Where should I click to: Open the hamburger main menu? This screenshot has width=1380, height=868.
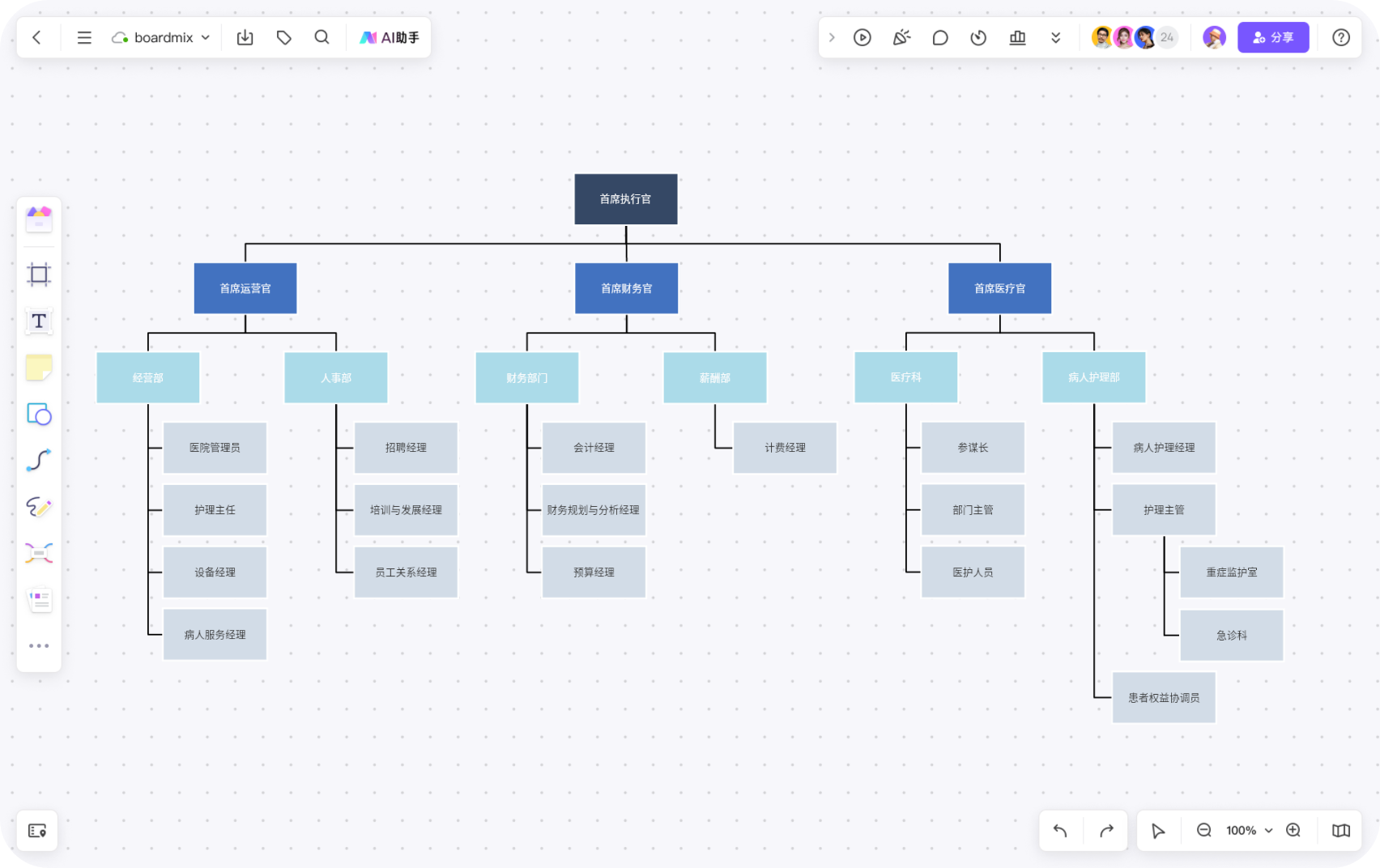[84, 37]
